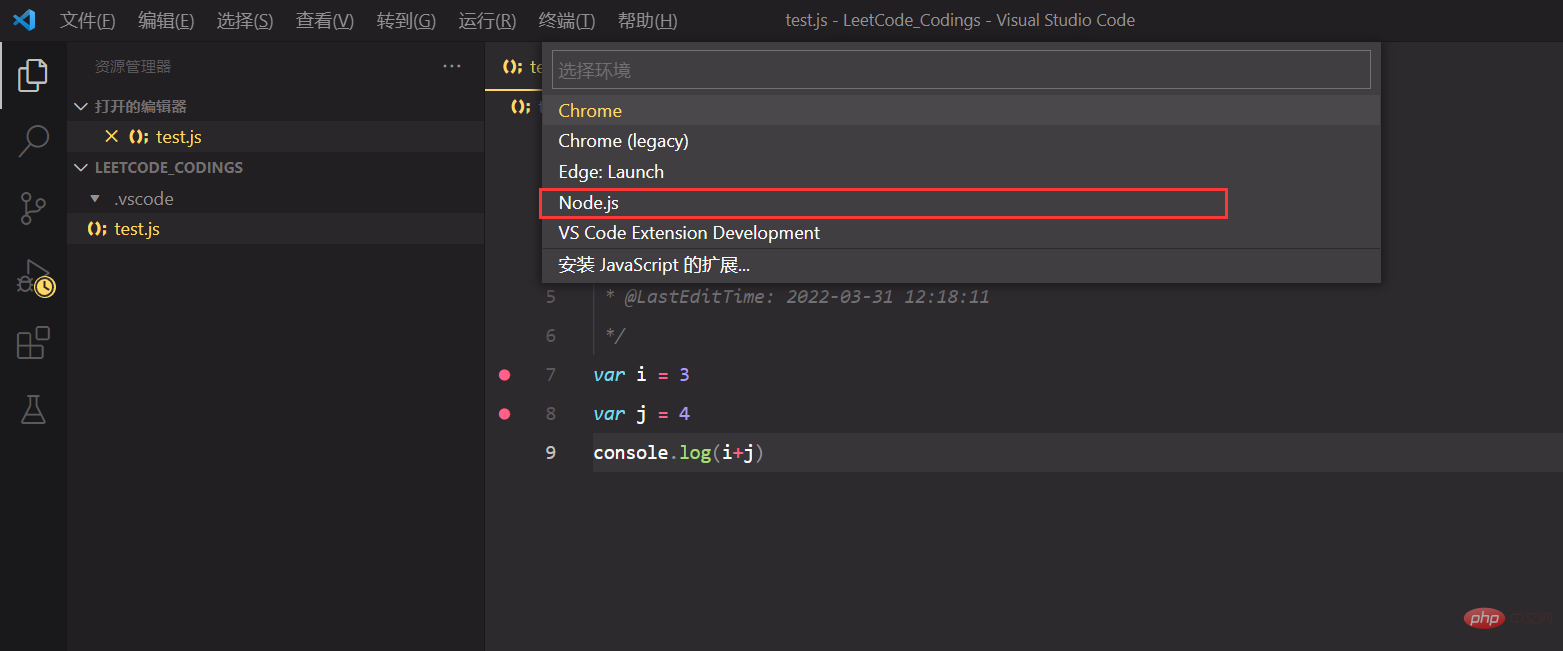1563x651 pixels.
Task: Toggle breakpoint on line 8
Action: point(504,414)
